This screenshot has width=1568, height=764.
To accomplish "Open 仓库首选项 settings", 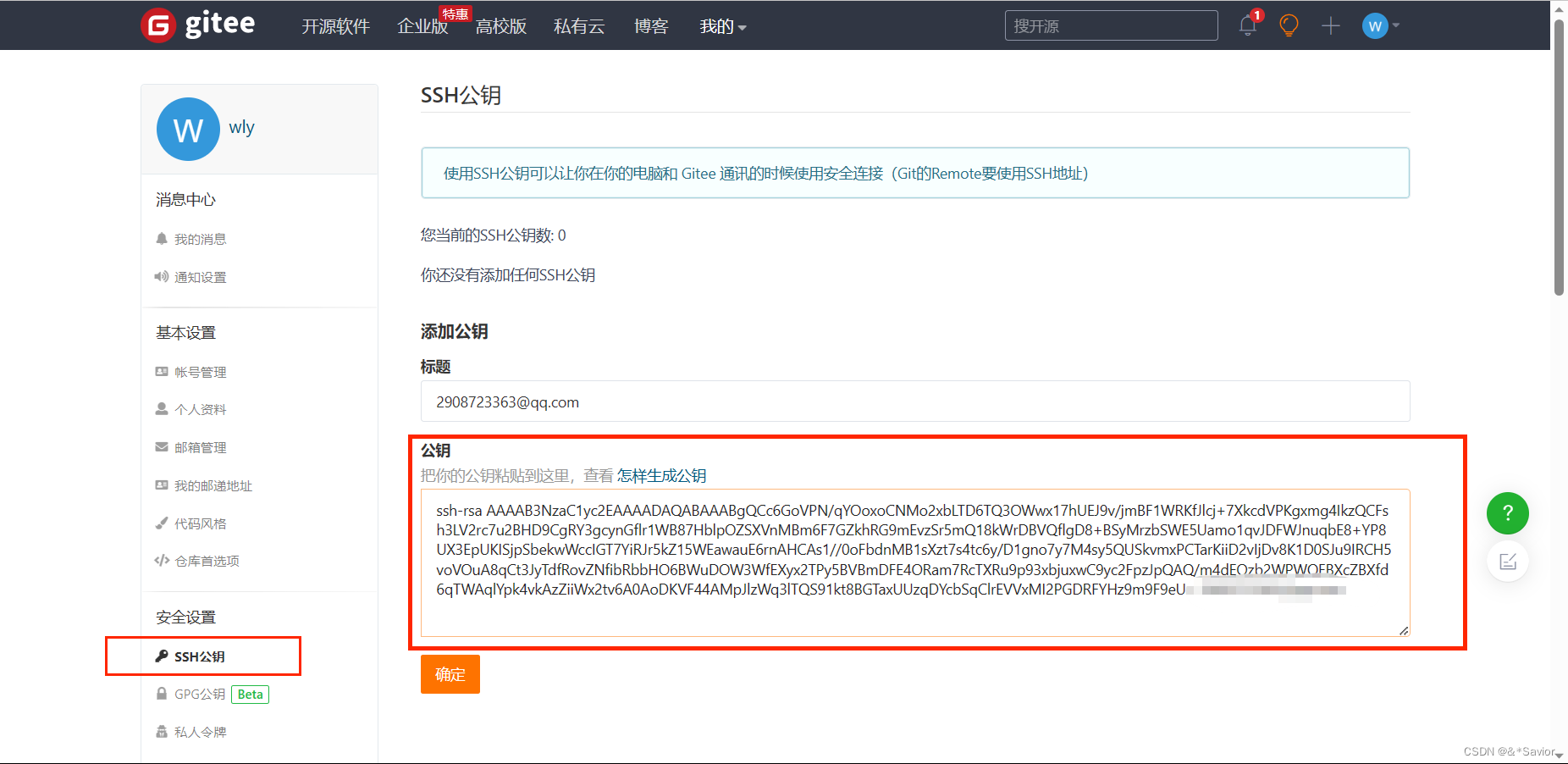I will (x=207, y=562).
